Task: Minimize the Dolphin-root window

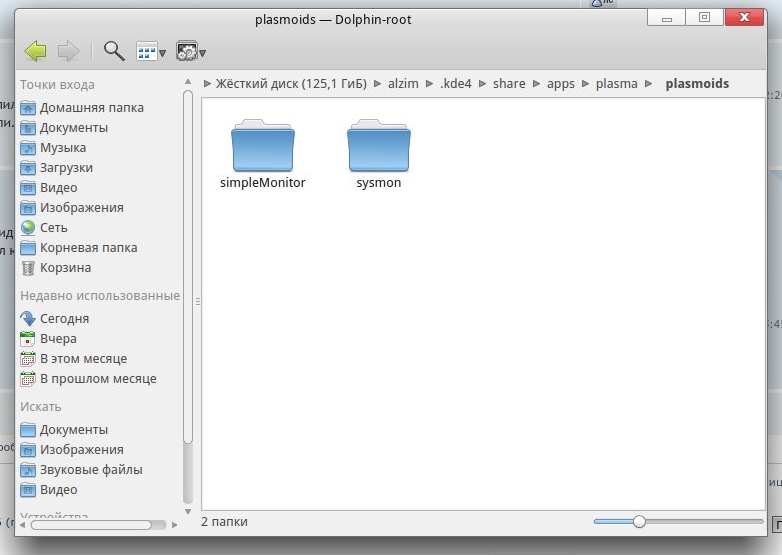Action: [x=667, y=17]
